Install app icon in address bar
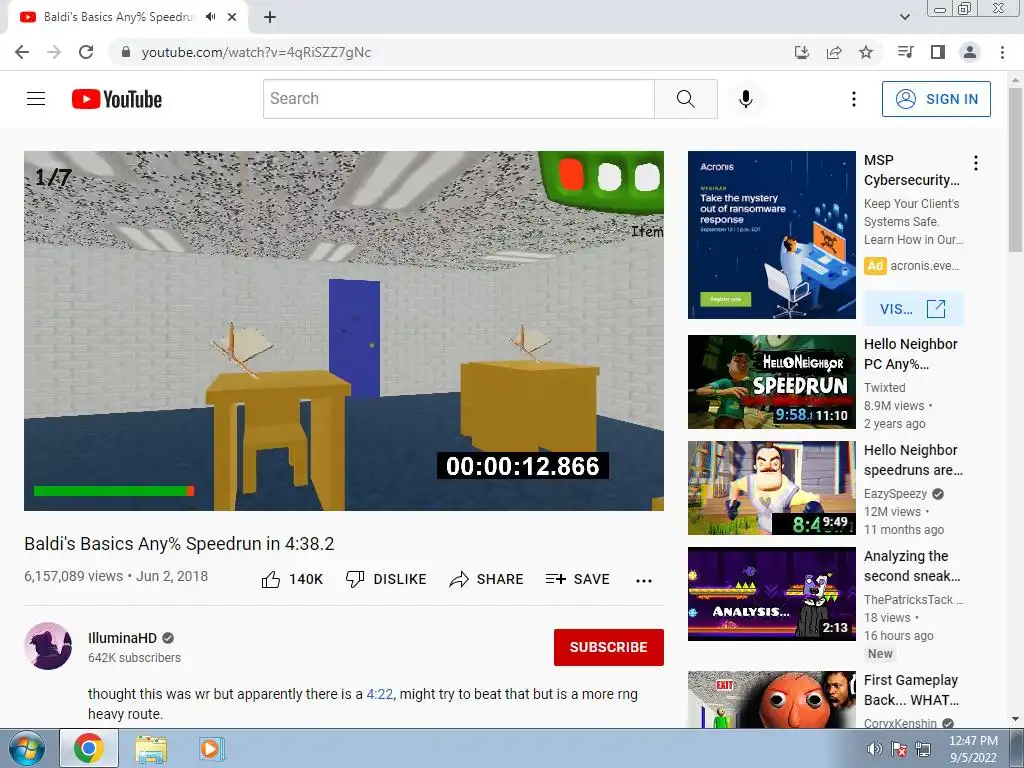1024x768 pixels. (802, 52)
